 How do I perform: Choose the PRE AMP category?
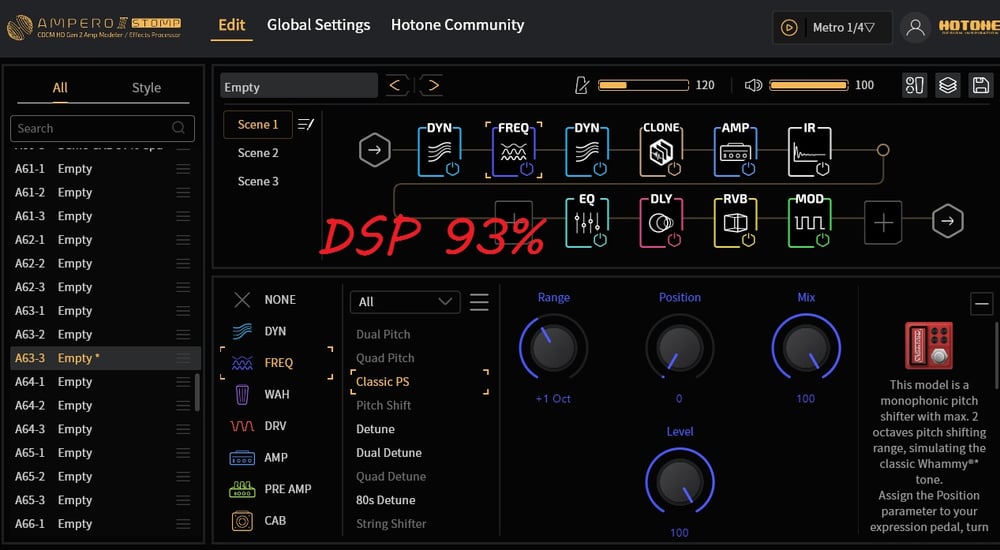coord(270,489)
